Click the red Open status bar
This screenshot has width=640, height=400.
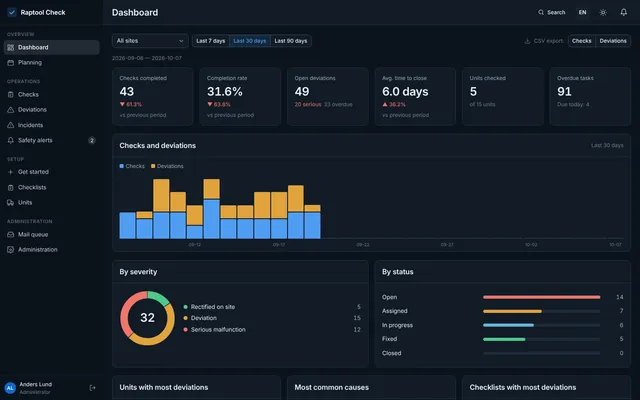point(541,297)
